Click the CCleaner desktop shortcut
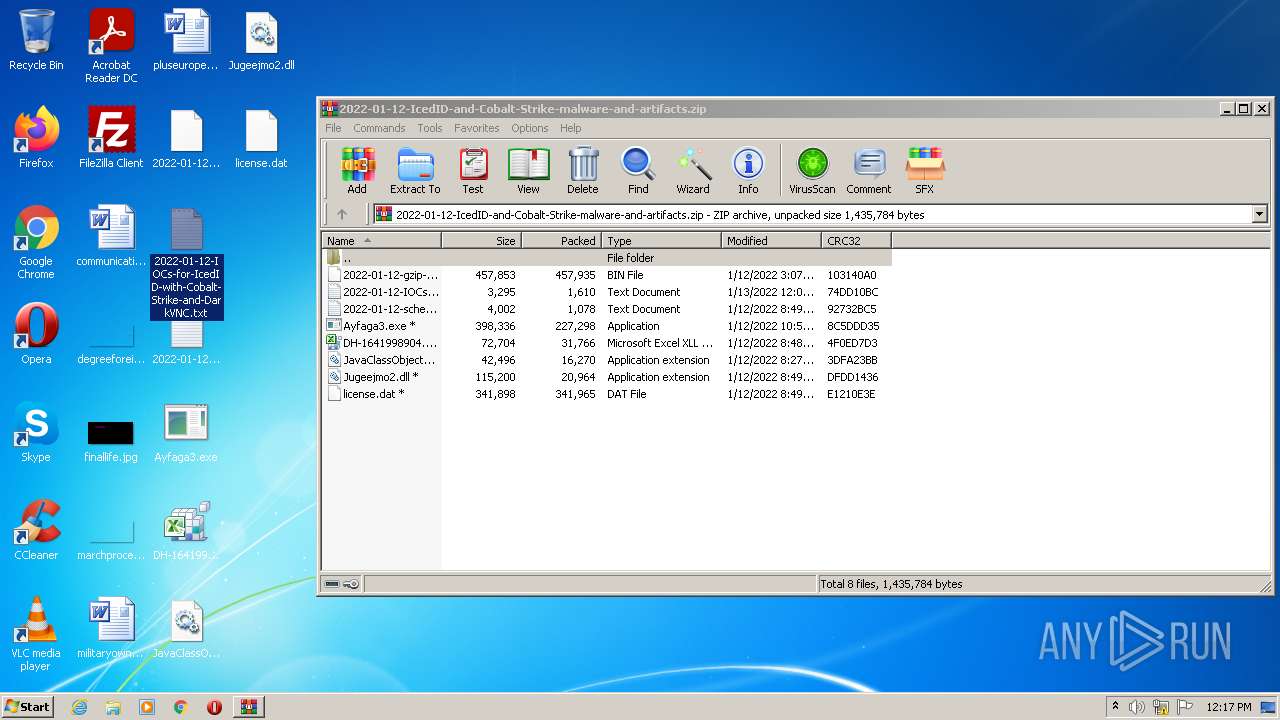Viewport: 1280px width, 720px height. pos(36,530)
